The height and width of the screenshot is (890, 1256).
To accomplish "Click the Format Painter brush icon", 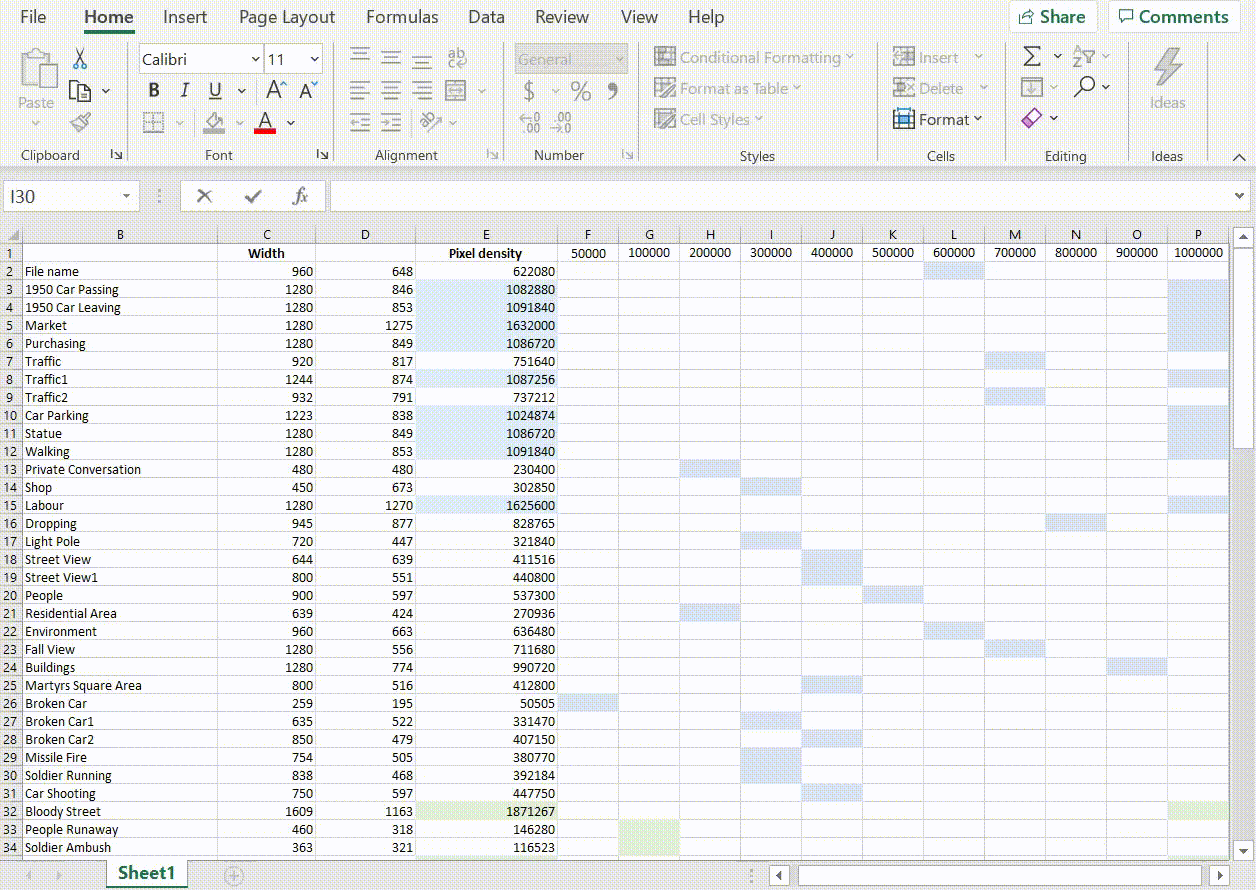I will coord(81,122).
